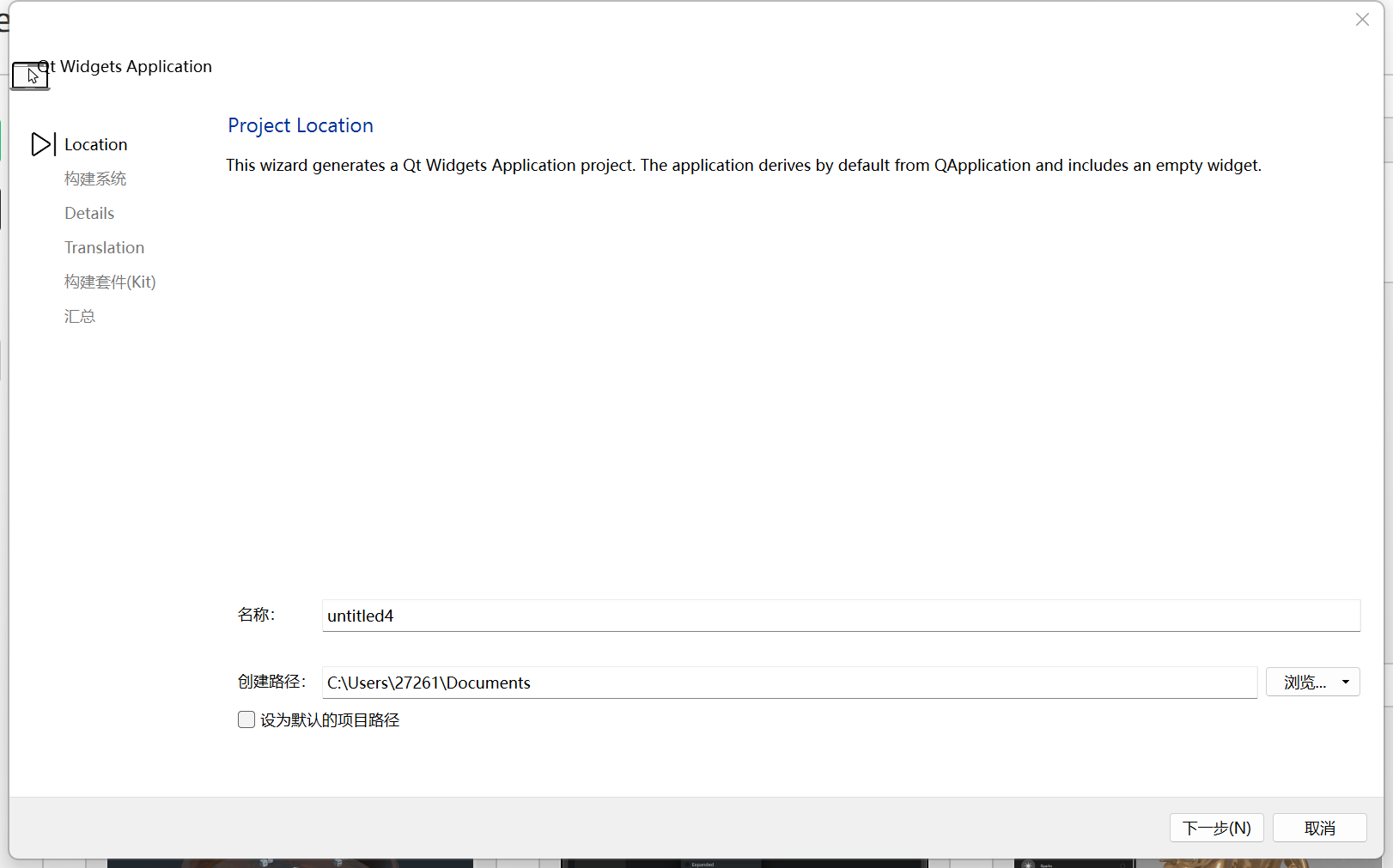Click the Qt Widgets Application wizard icon

pos(30,76)
